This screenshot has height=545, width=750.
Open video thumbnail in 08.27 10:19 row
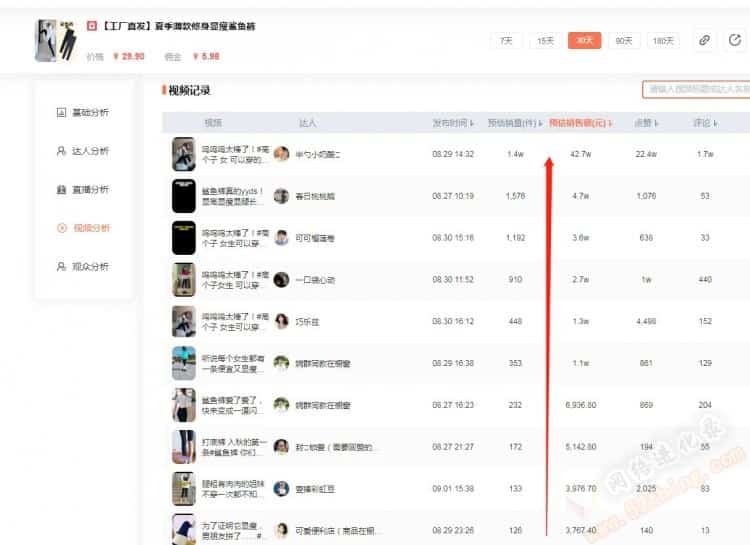click(x=184, y=196)
